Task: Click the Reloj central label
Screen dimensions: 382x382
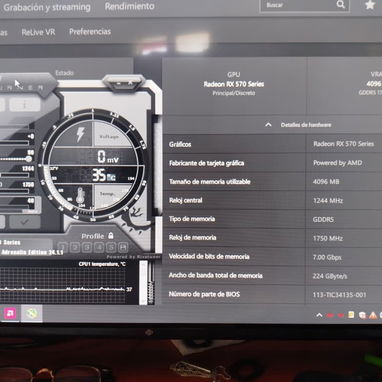Action: [186, 200]
